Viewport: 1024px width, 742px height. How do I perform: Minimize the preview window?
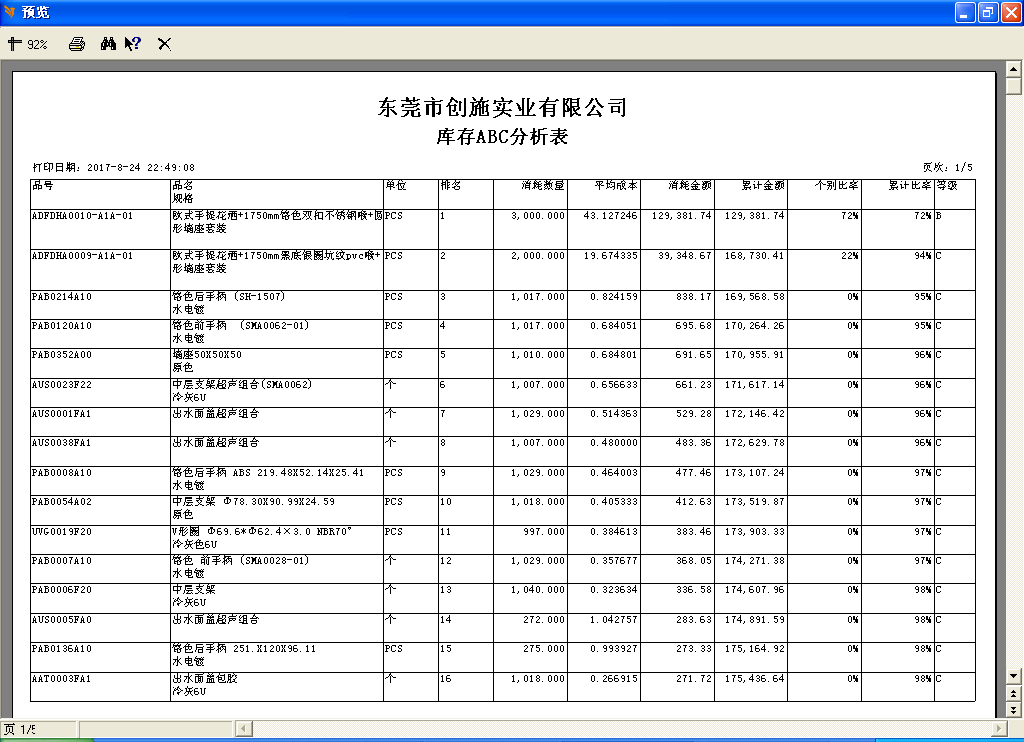(965, 12)
